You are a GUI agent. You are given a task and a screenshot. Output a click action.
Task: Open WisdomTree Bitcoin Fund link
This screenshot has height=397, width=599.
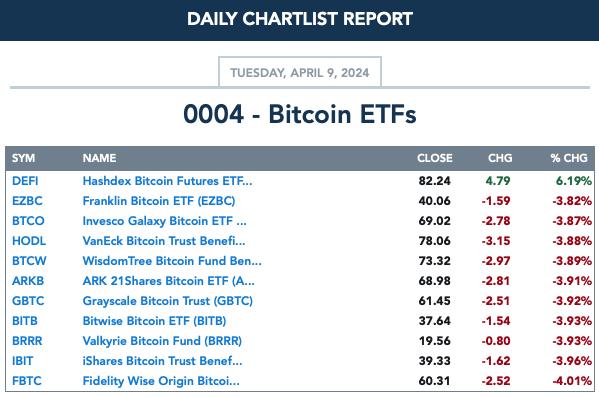click(x=172, y=261)
